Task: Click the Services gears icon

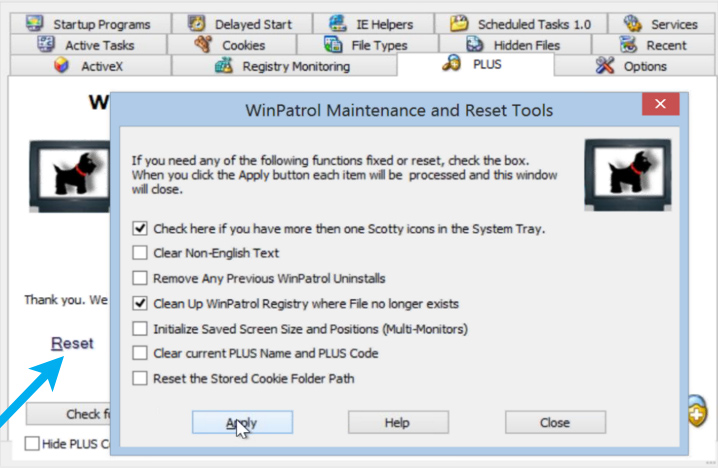Action: coord(632,23)
